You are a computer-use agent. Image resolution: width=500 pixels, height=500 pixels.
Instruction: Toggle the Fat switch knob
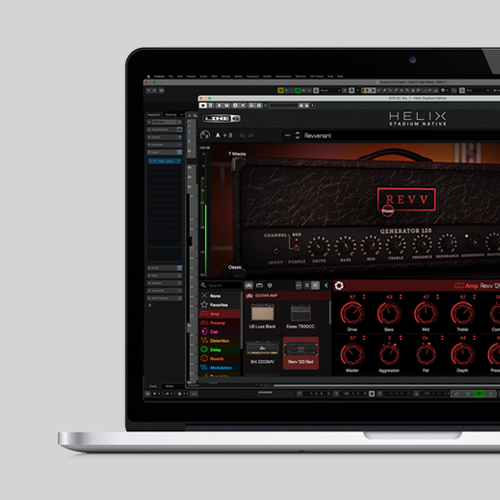pyautogui.click(x=426, y=354)
